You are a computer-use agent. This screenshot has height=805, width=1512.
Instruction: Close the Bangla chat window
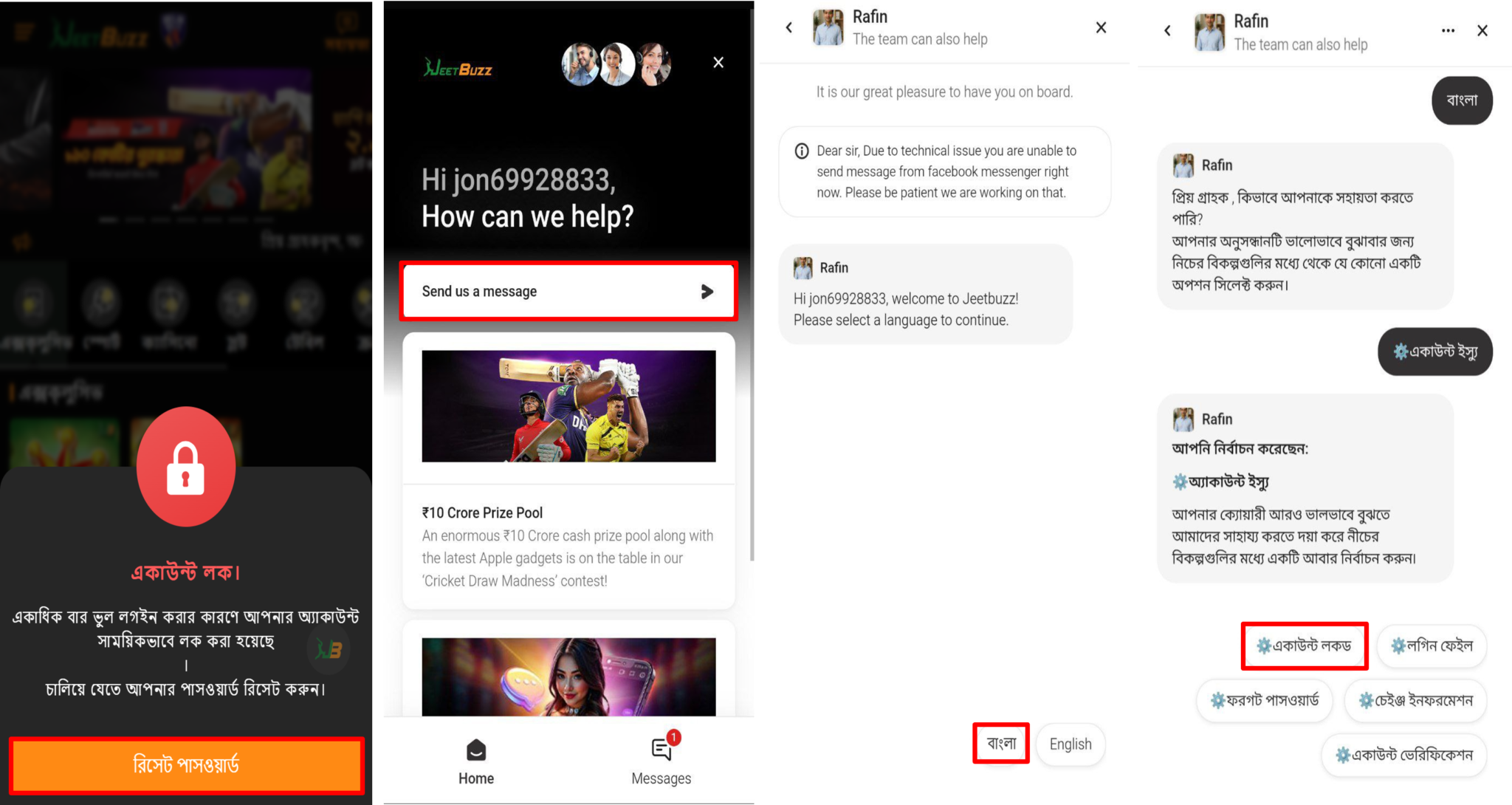[1482, 31]
